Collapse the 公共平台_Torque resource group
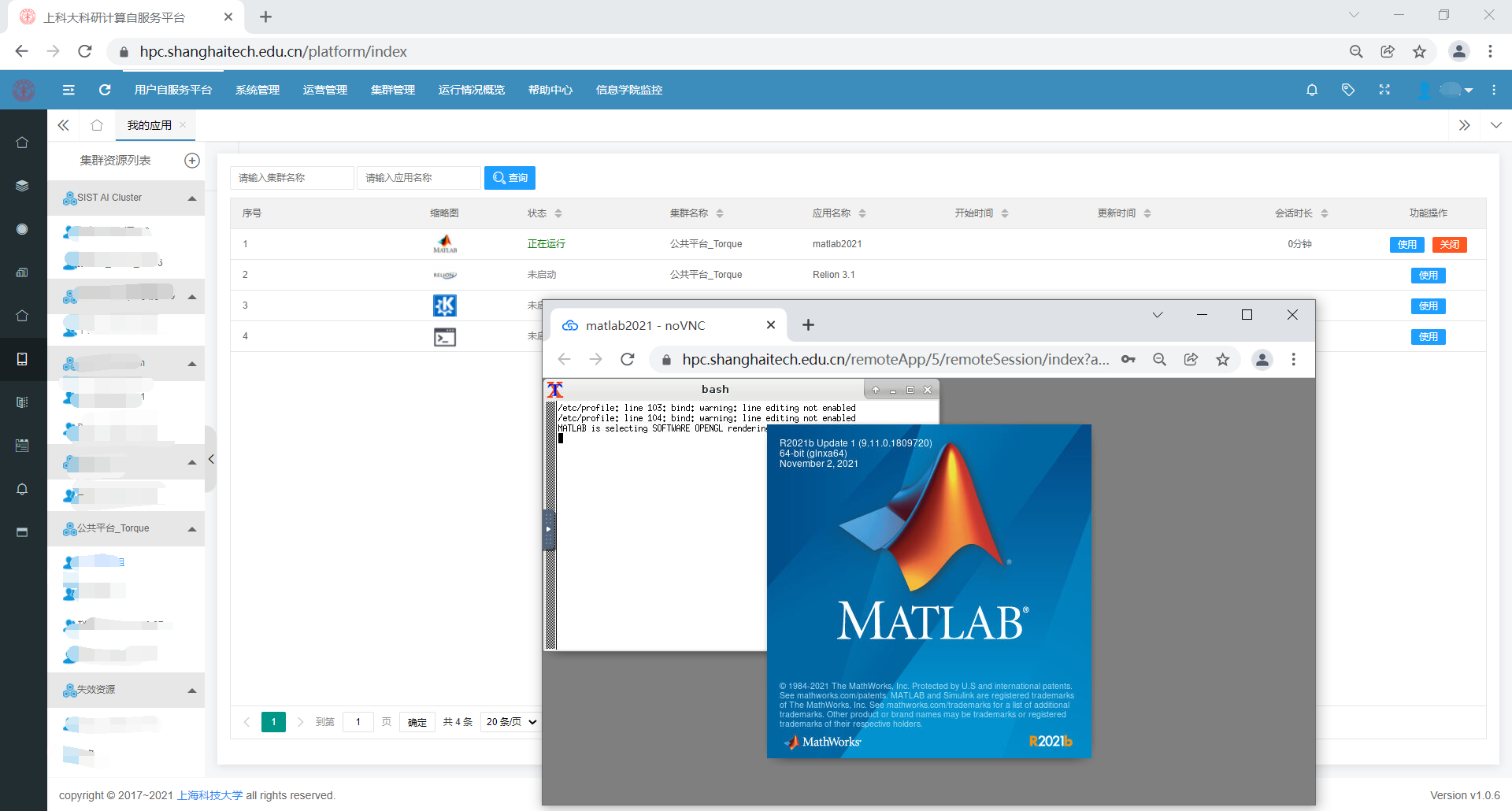Viewport: 1512px width, 811px height. 191,529
